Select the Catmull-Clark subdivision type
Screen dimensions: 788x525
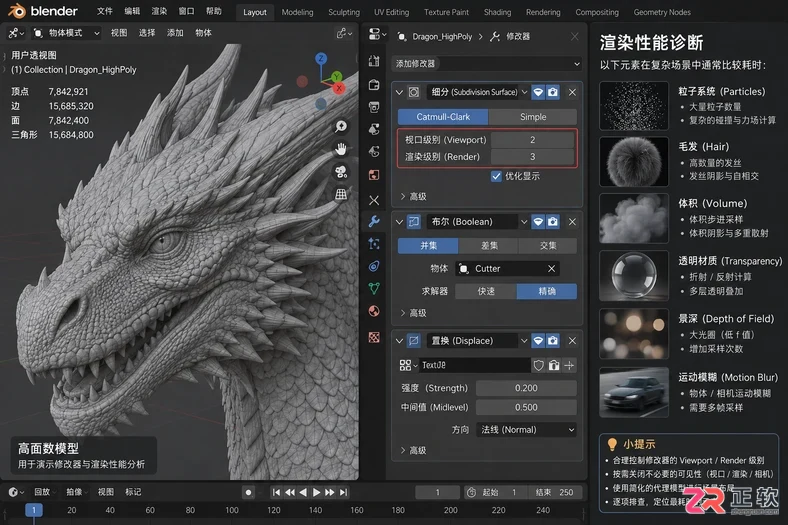tap(443, 117)
